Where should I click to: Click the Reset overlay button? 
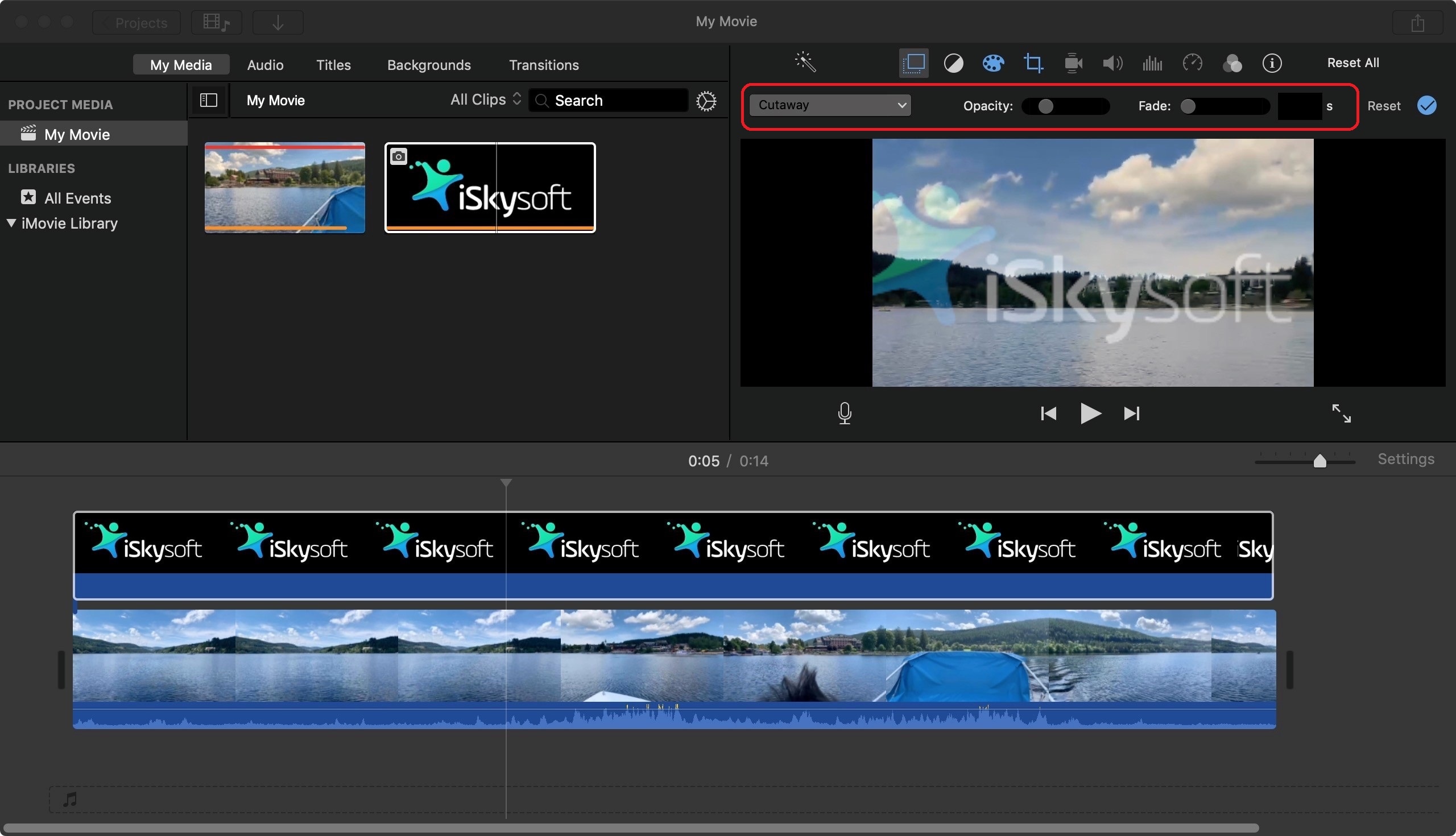click(1383, 106)
